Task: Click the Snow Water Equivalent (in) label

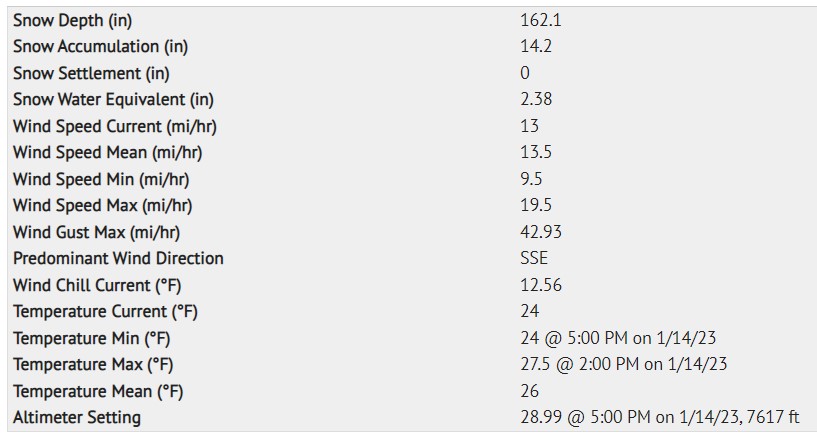Action: tap(113, 100)
